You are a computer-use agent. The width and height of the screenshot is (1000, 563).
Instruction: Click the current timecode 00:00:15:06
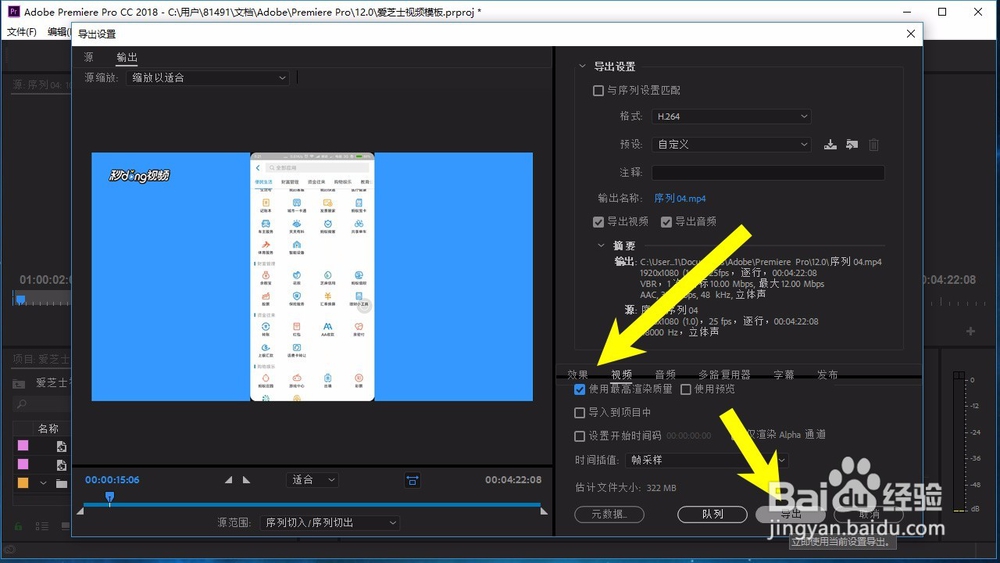112,480
